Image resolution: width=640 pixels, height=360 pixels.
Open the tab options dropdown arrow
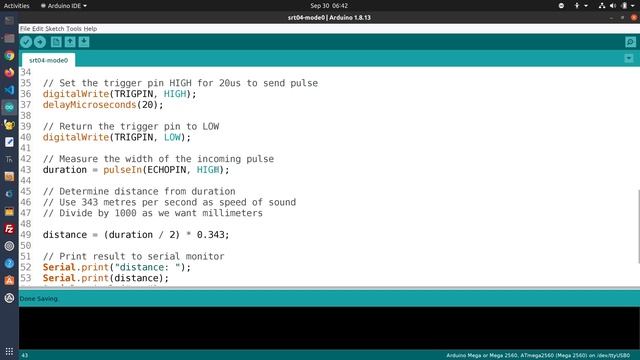coord(629,59)
